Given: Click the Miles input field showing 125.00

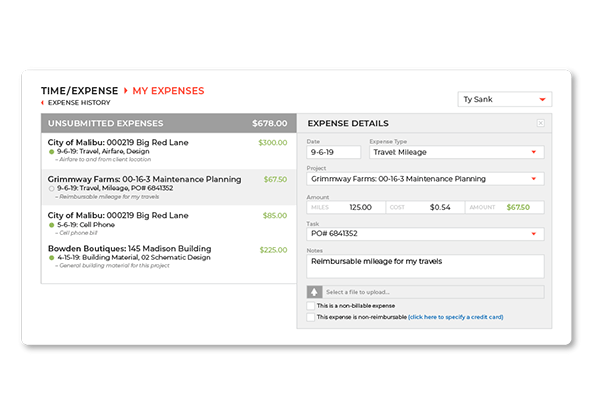Looking at the screenshot, I should (x=346, y=207).
